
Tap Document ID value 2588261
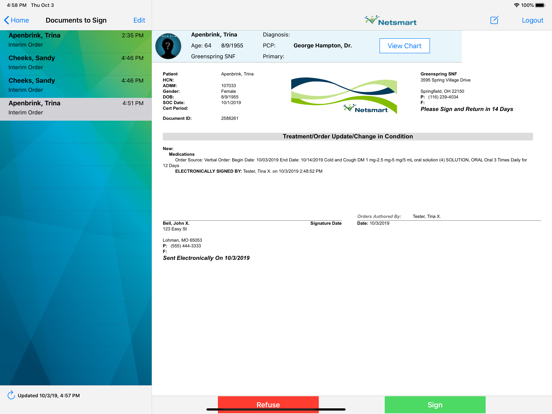pos(230,118)
